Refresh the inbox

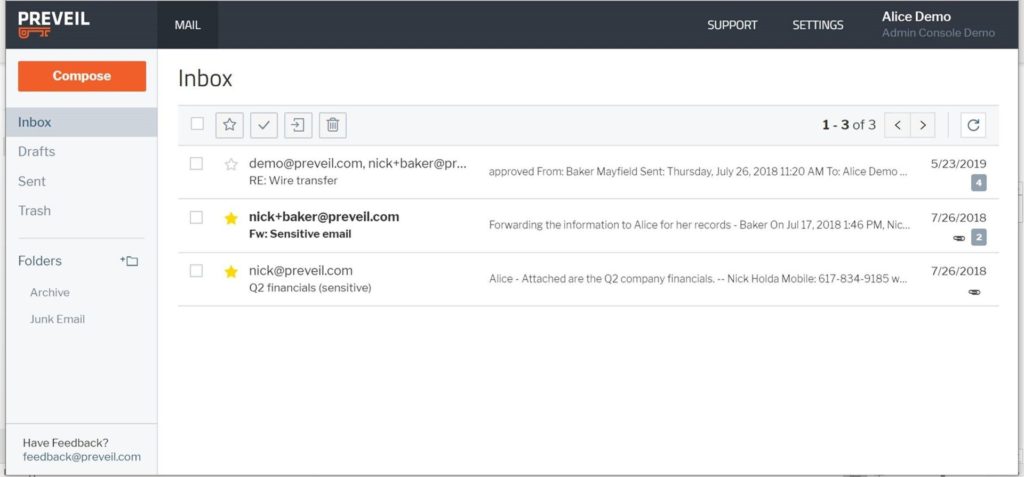973,125
